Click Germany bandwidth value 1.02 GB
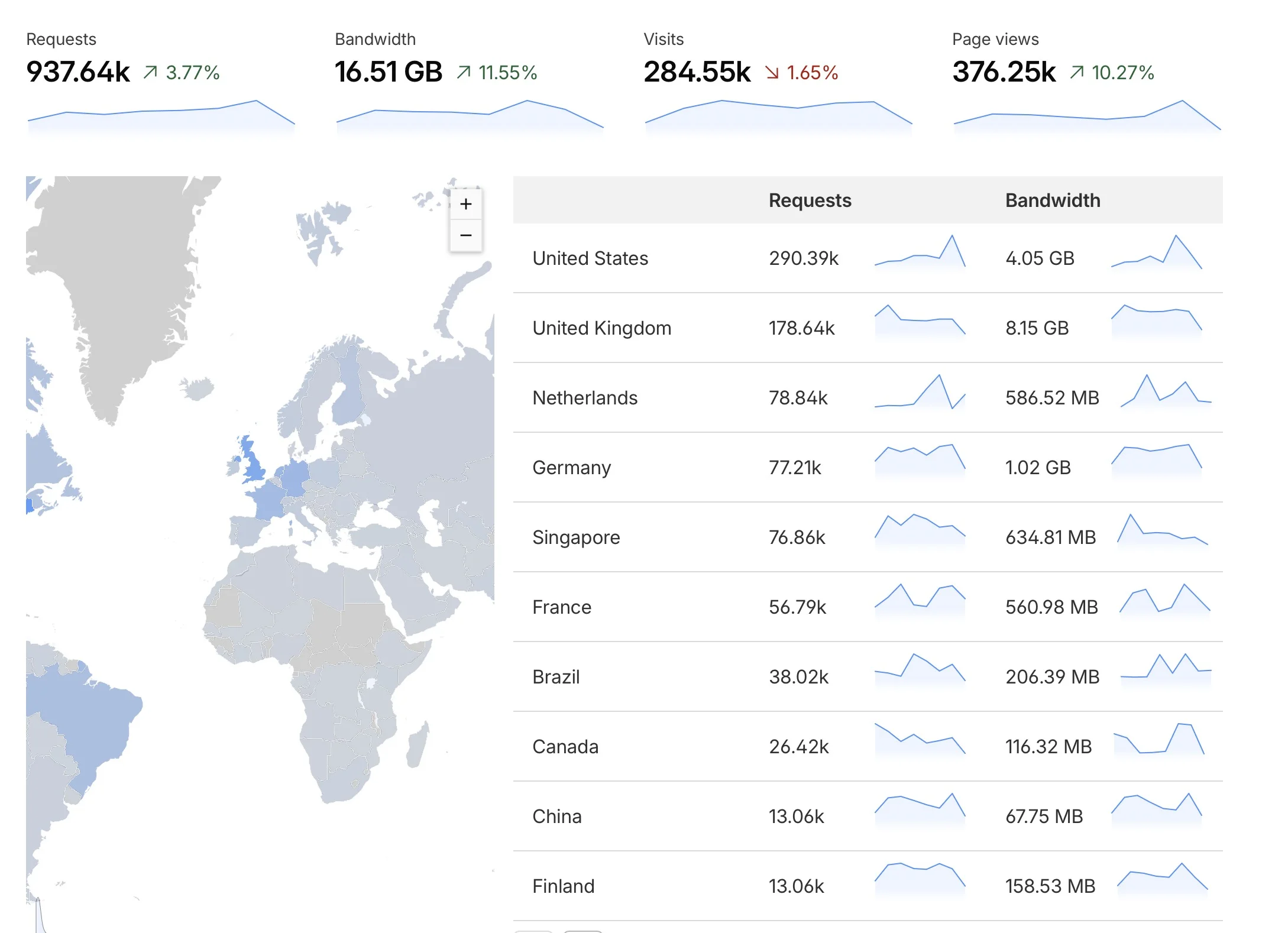This screenshot has height=933, width=1288. pyautogui.click(x=1038, y=468)
